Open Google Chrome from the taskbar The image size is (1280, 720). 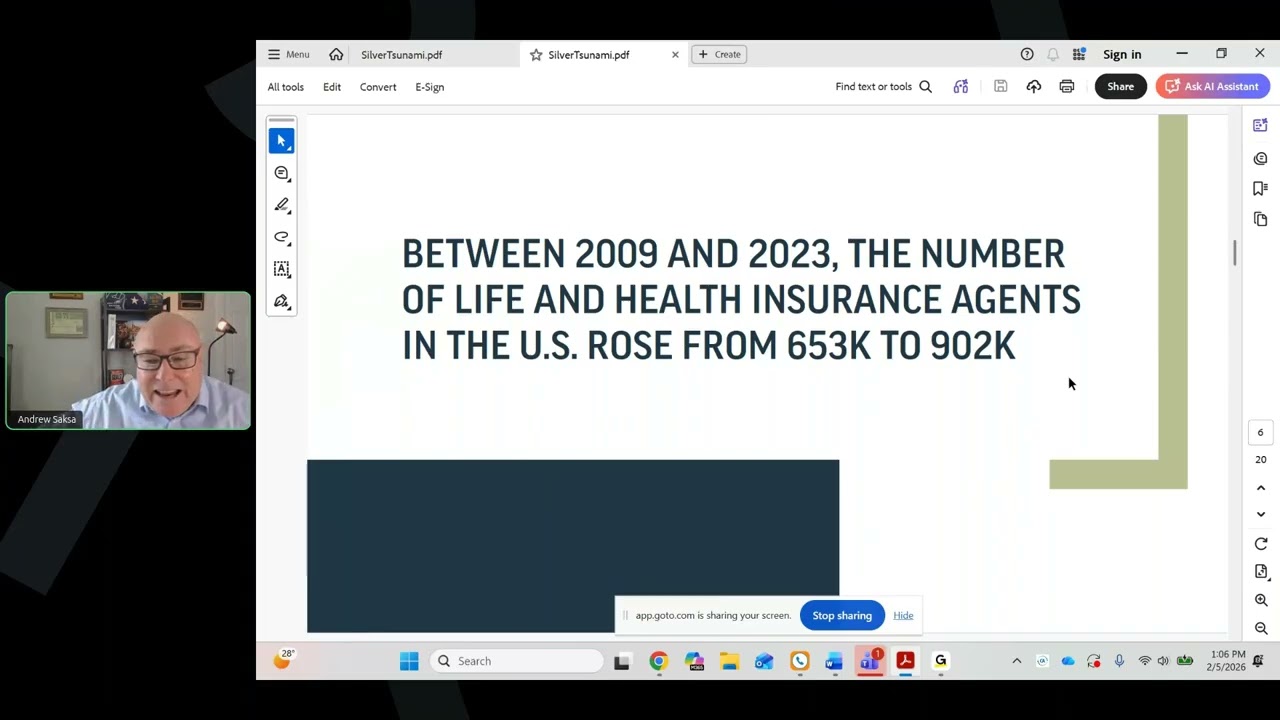point(658,661)
